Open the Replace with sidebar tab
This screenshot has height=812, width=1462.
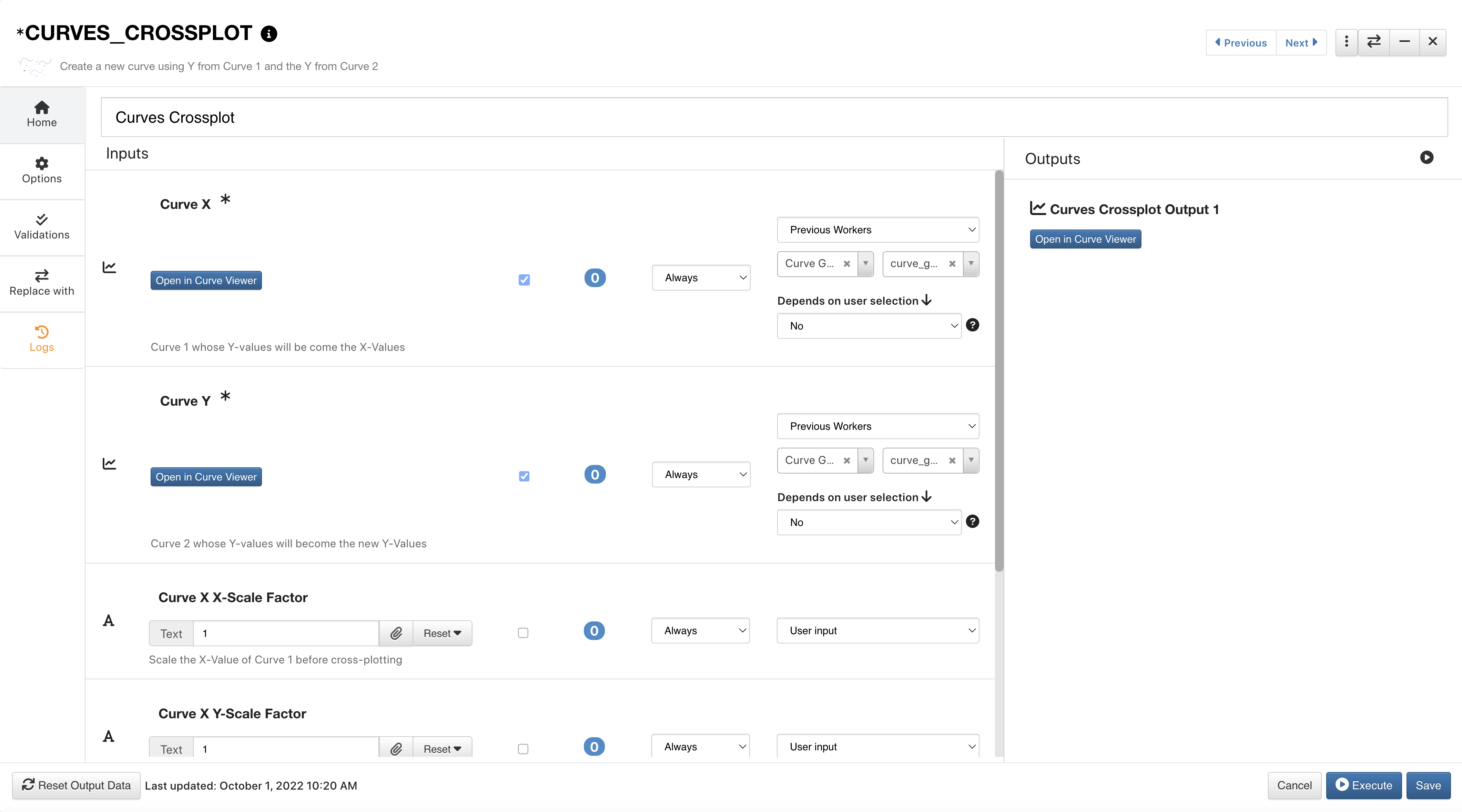pos(42,283)
